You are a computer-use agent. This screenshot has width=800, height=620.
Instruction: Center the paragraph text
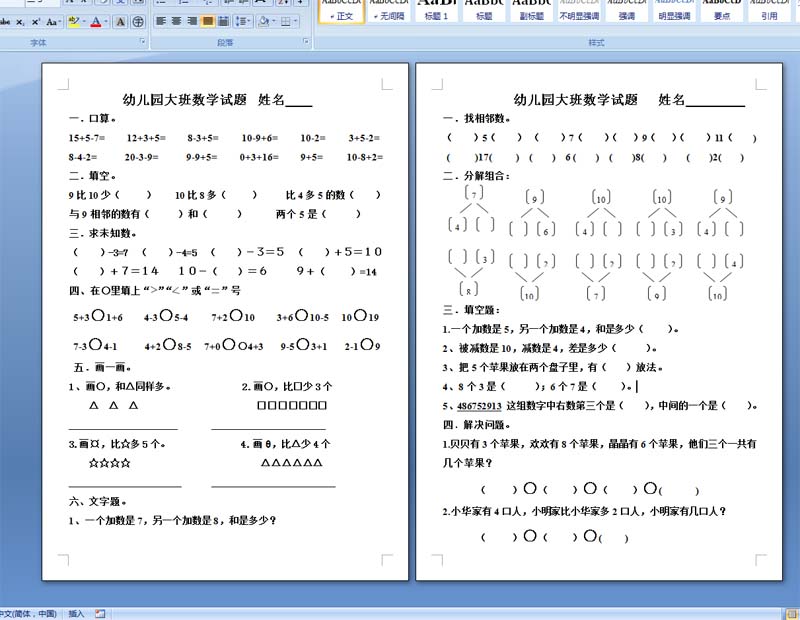[x=177, y=21]
